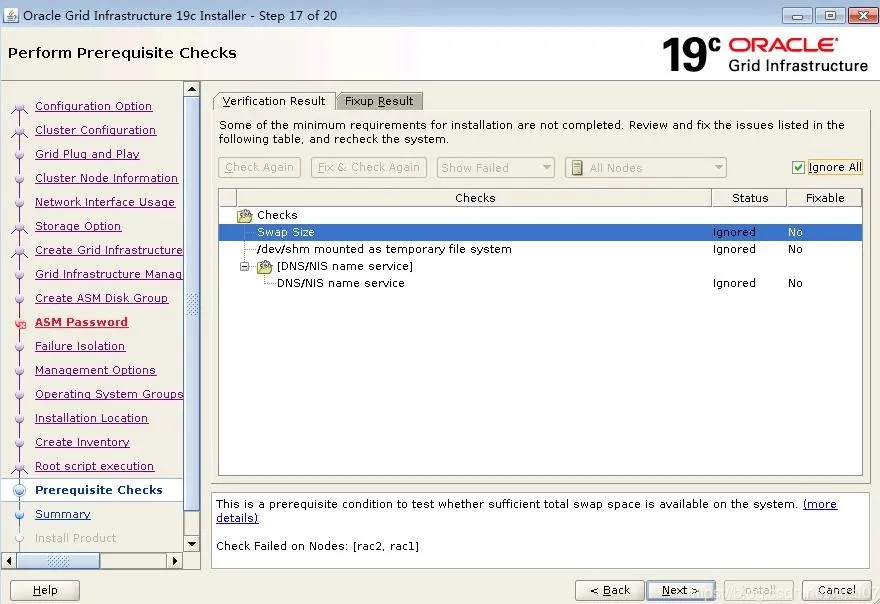This screenshot has width=880, height=604.
Task: Go to Management Options step
Action: pos(95,370)
